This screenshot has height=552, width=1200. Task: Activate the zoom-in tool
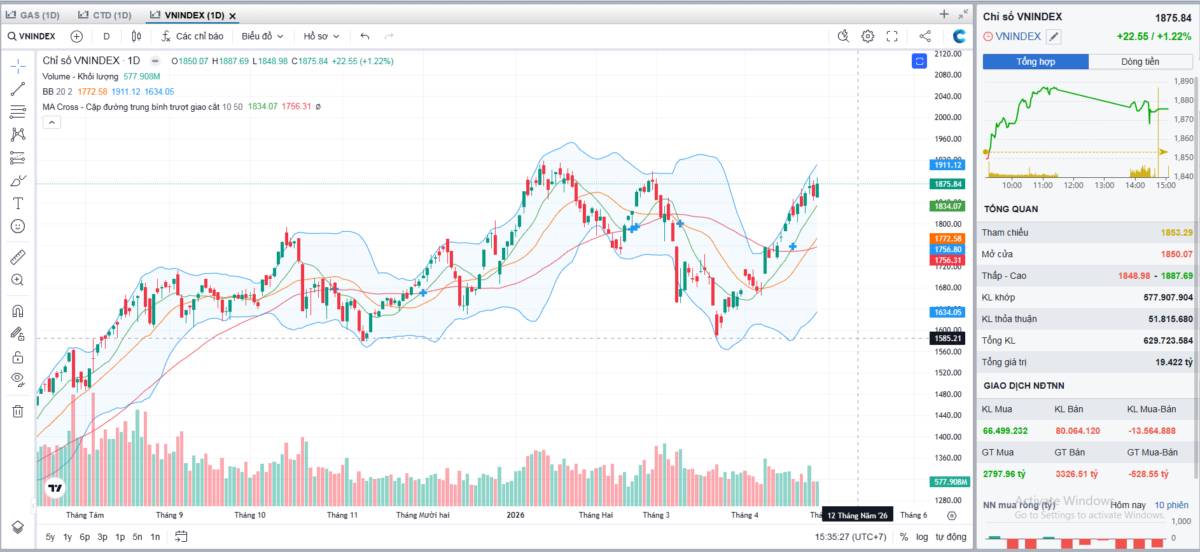click(18, 280)
